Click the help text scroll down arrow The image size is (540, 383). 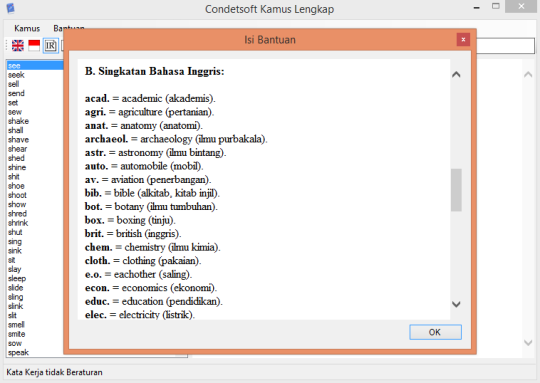[x=456, y=304]
